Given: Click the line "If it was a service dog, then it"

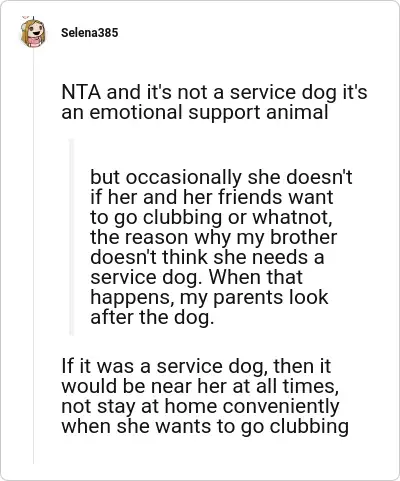Looking at the screenshot, I should coord(196,367).
